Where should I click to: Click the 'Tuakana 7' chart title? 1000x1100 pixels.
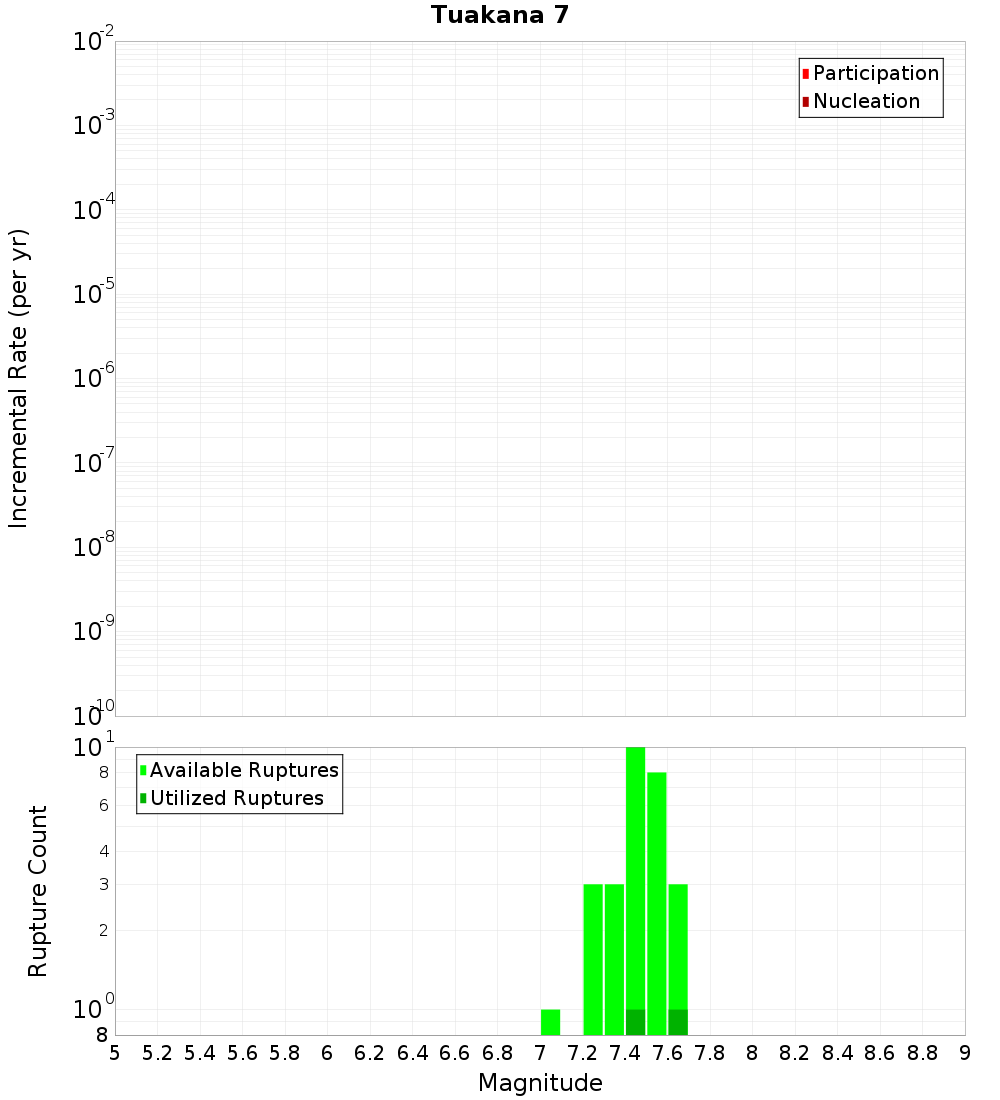point(500,15)
